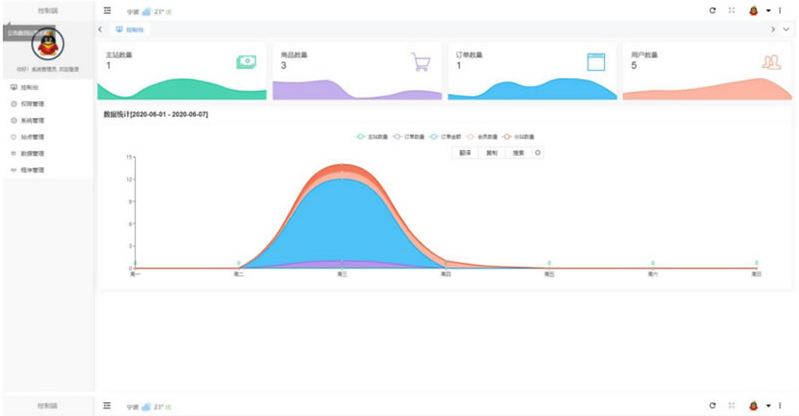Image resolution: width=799 pixels, height=416 pixels.
Task: Expand the top header user dropdown arrow
Action: pos(768,11)
